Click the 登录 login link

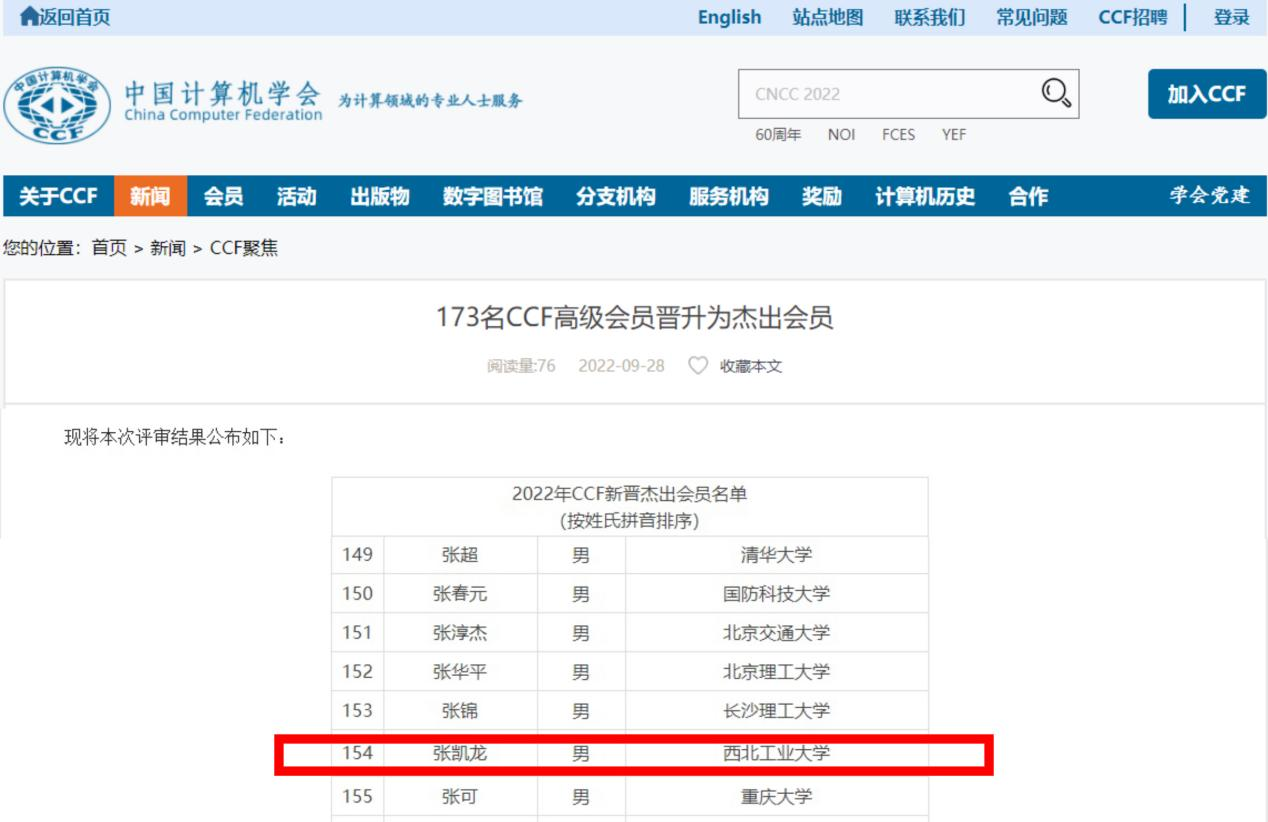point(1231,17)
